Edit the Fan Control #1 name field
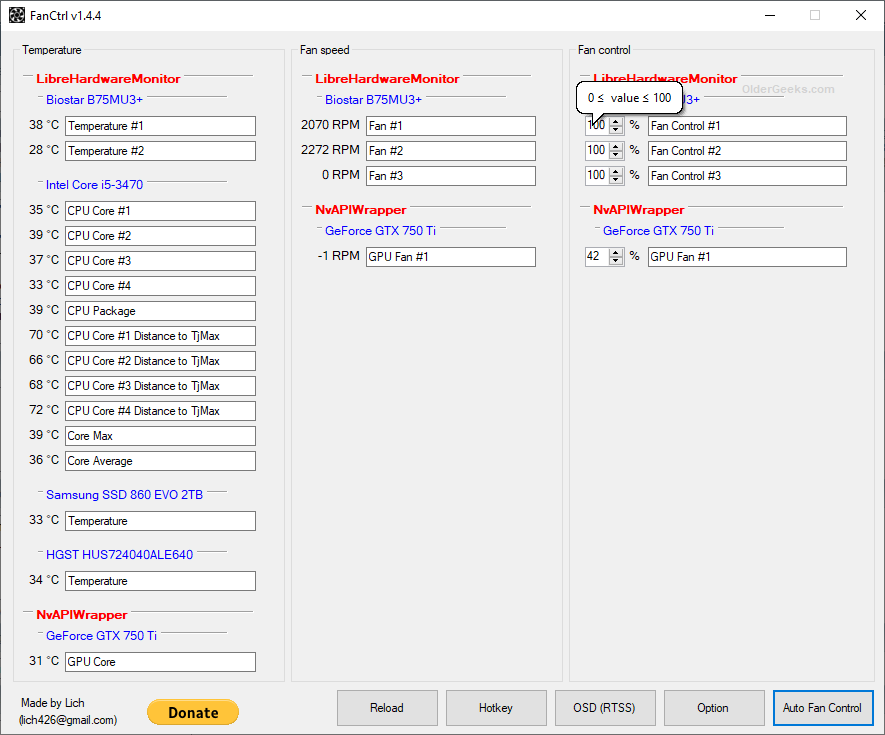 pyautogui.click(x=747, y=126)
